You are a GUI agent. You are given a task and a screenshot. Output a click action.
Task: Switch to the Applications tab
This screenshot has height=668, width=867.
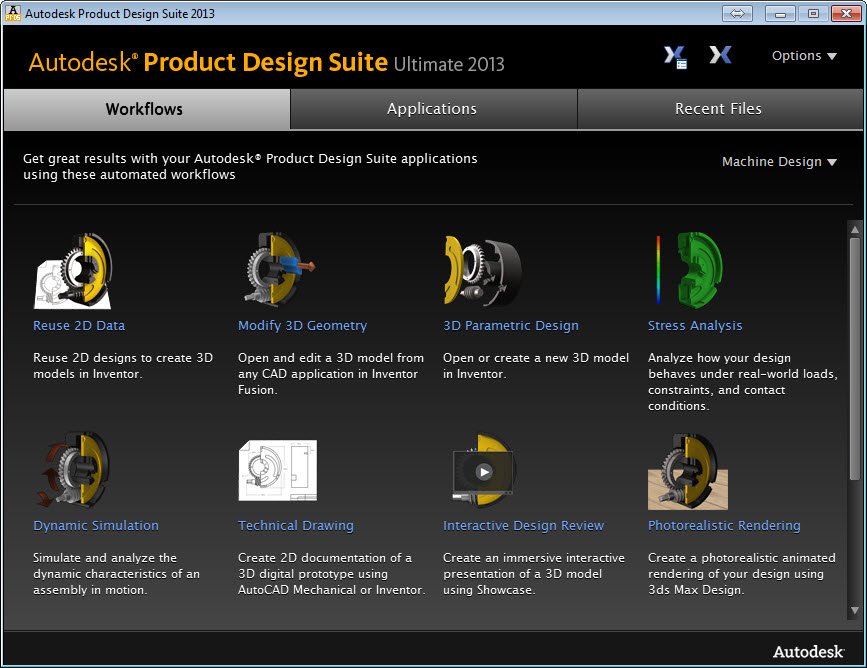tap(434, 109)
